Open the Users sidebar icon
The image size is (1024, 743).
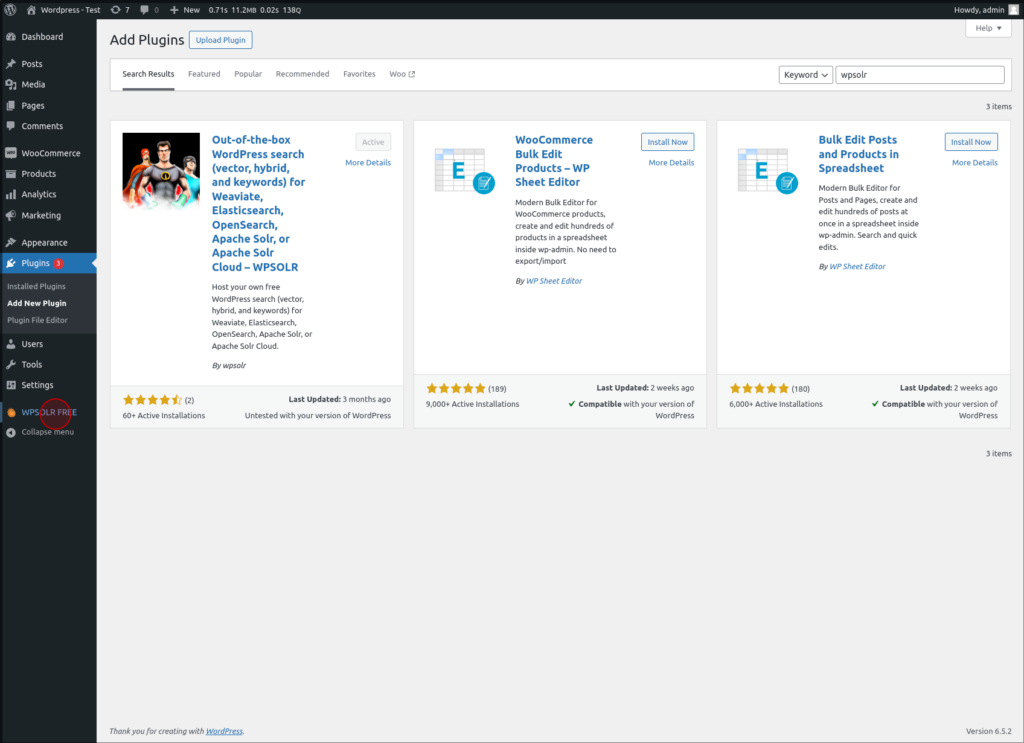click(10, 344)
